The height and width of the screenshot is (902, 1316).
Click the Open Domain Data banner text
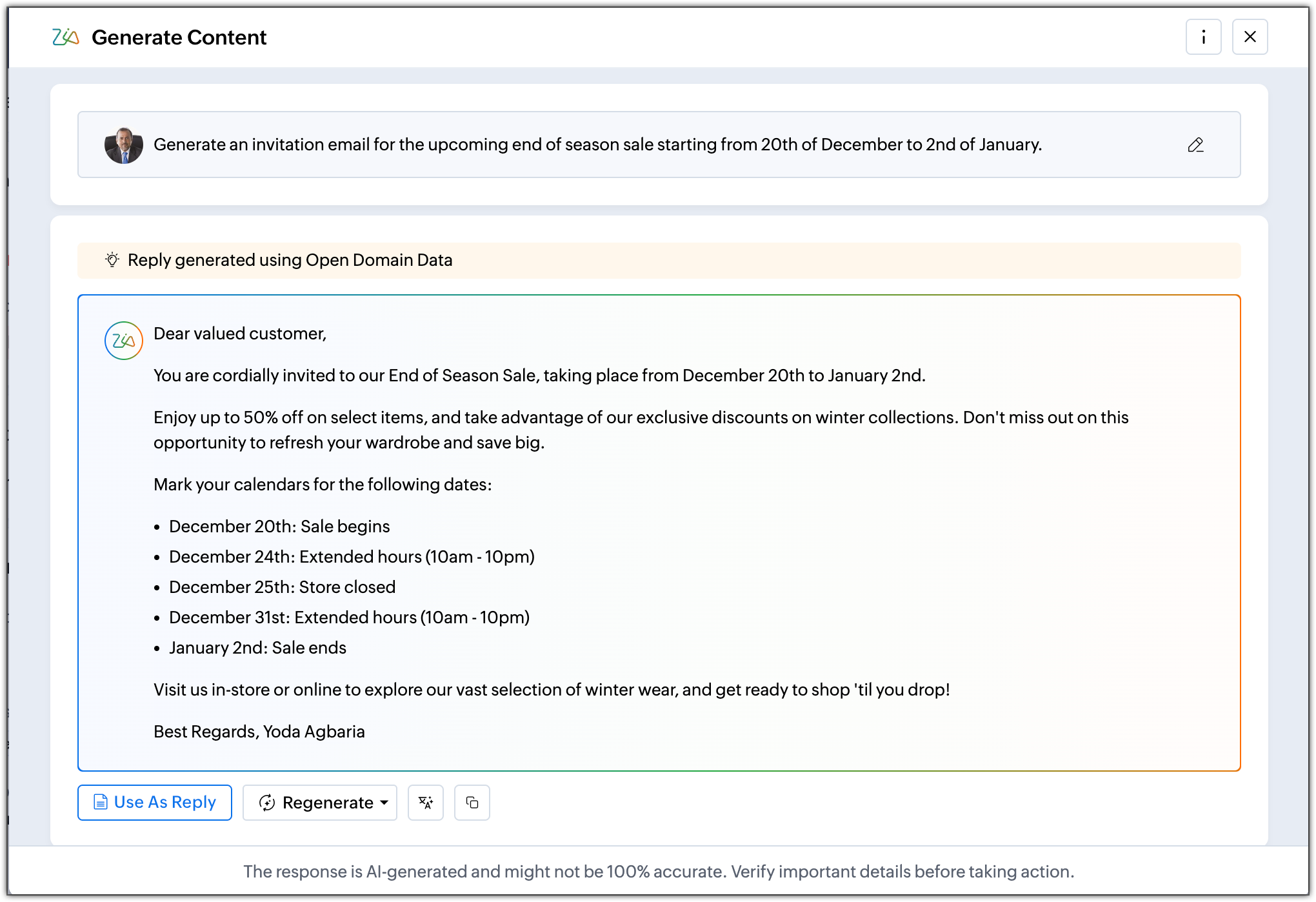click(x=290, y=260)
